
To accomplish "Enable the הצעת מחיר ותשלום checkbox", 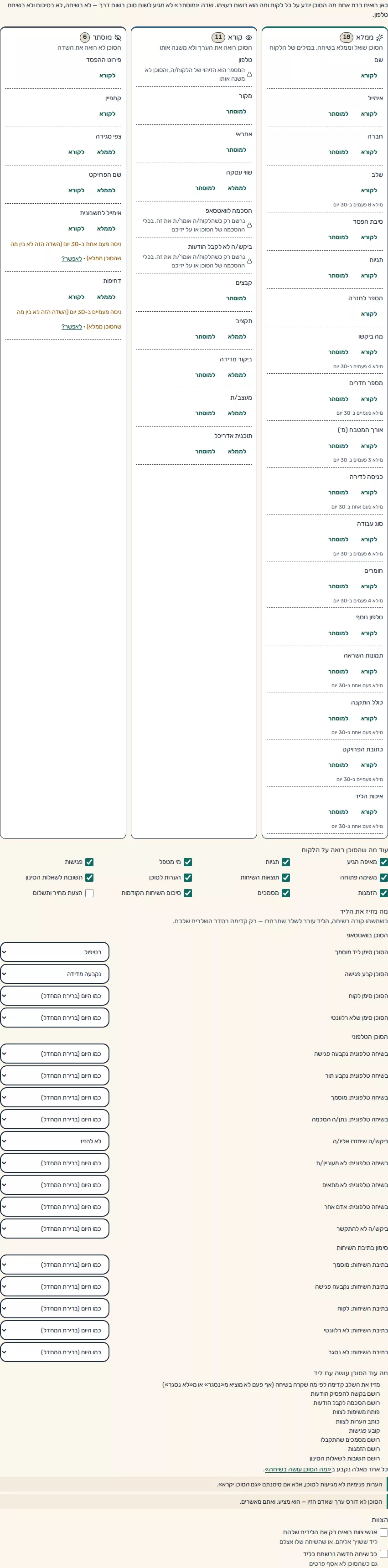I will [x=89, y=893].
